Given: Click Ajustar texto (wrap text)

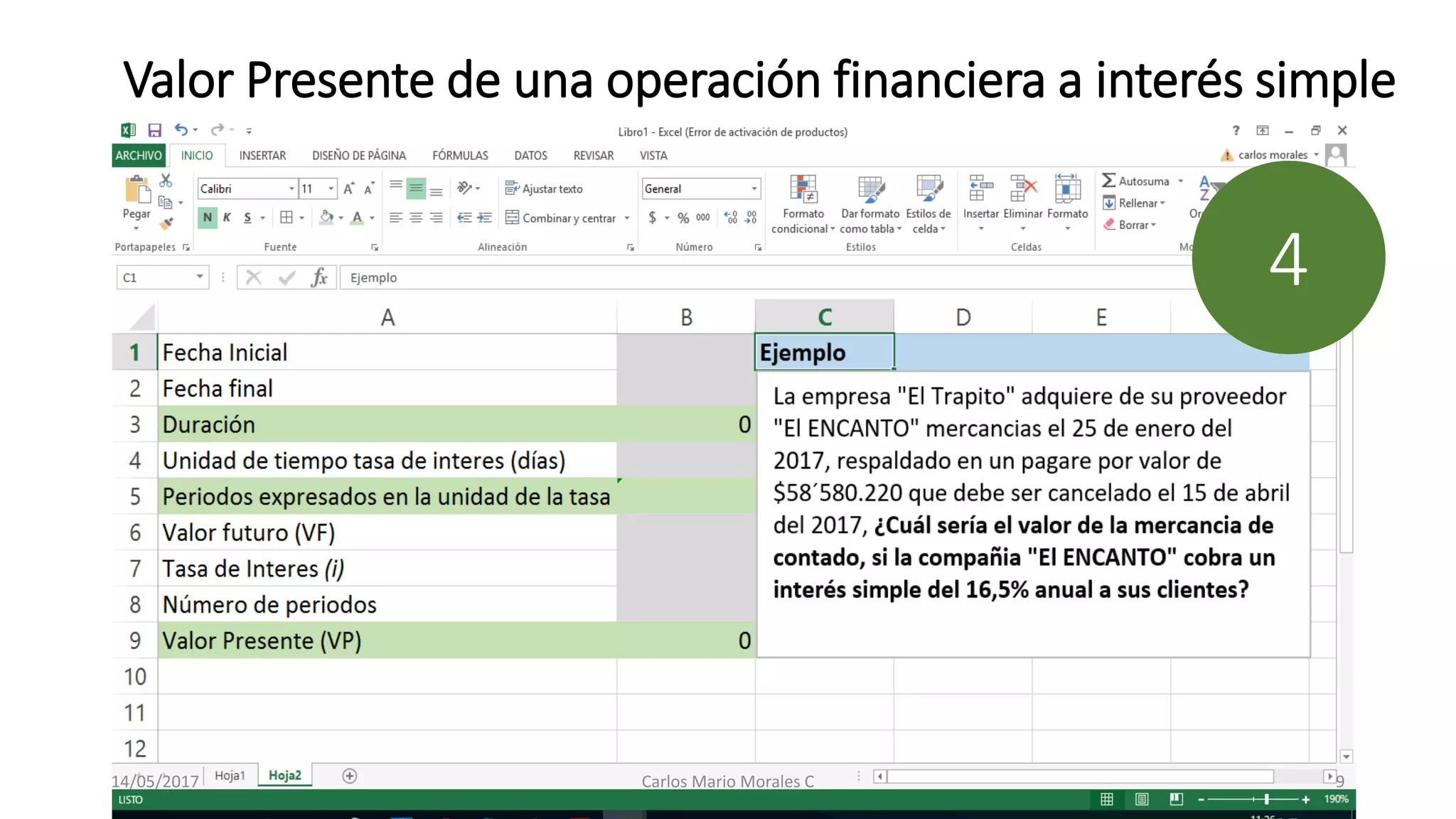Looking at the screenshot, I should point(544,188).
